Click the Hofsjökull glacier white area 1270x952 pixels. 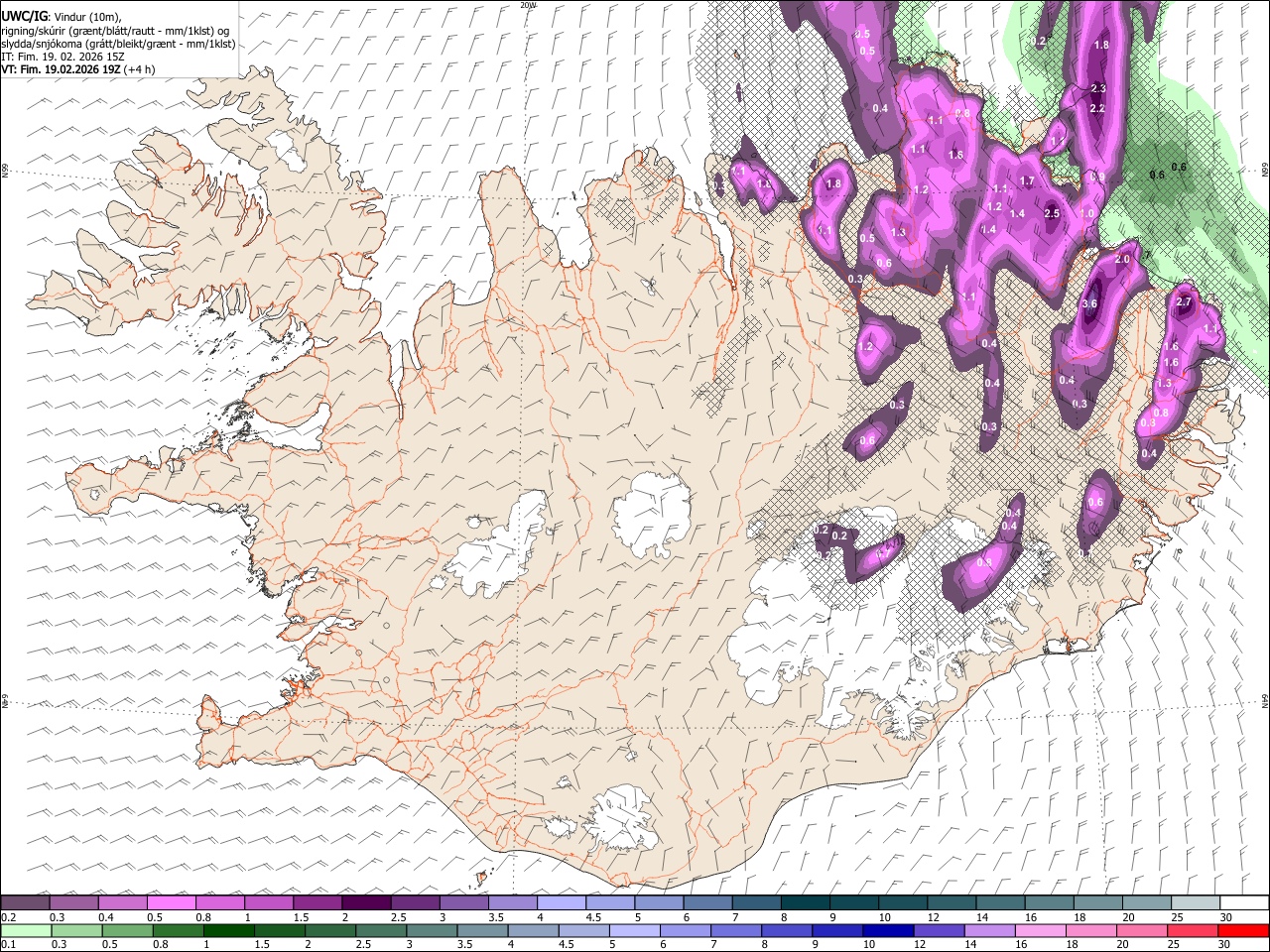click(x=652, y=515)
